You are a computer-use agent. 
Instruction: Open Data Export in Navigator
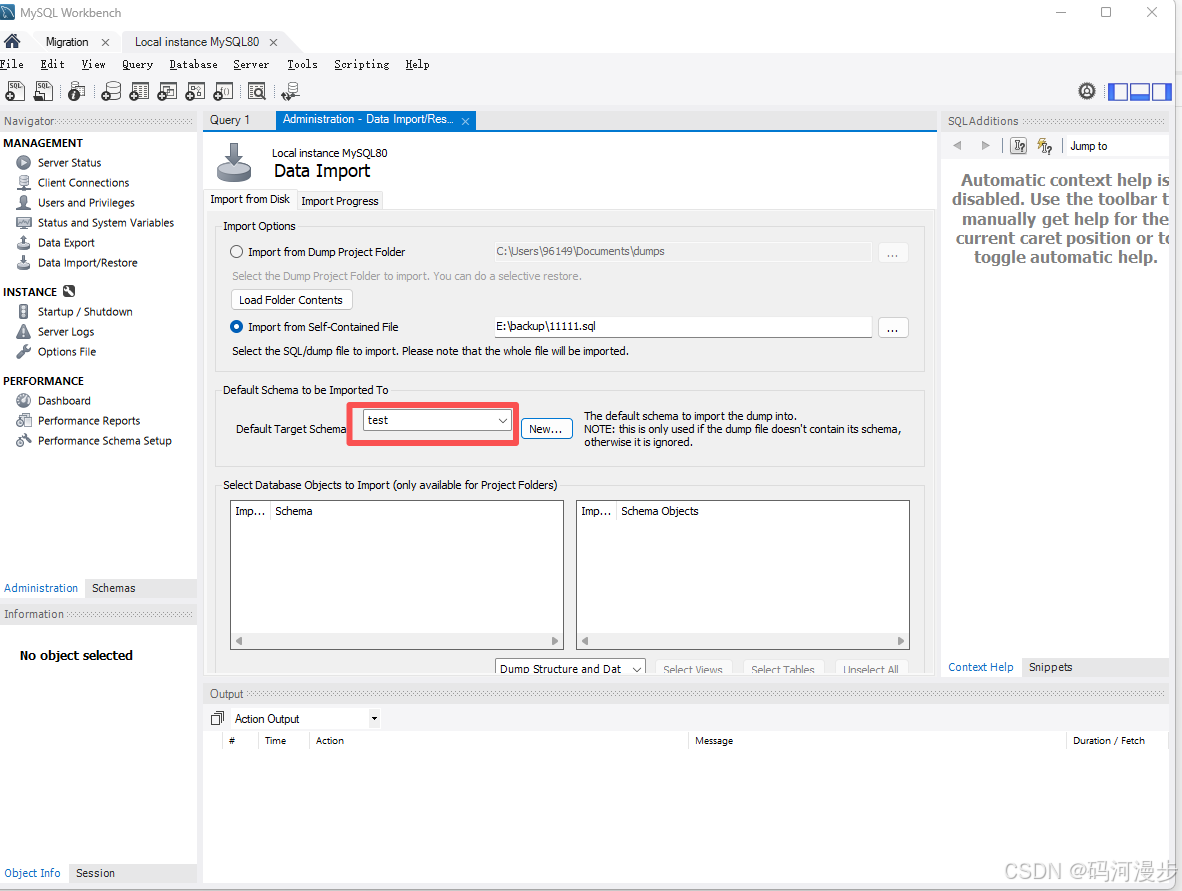66,243
